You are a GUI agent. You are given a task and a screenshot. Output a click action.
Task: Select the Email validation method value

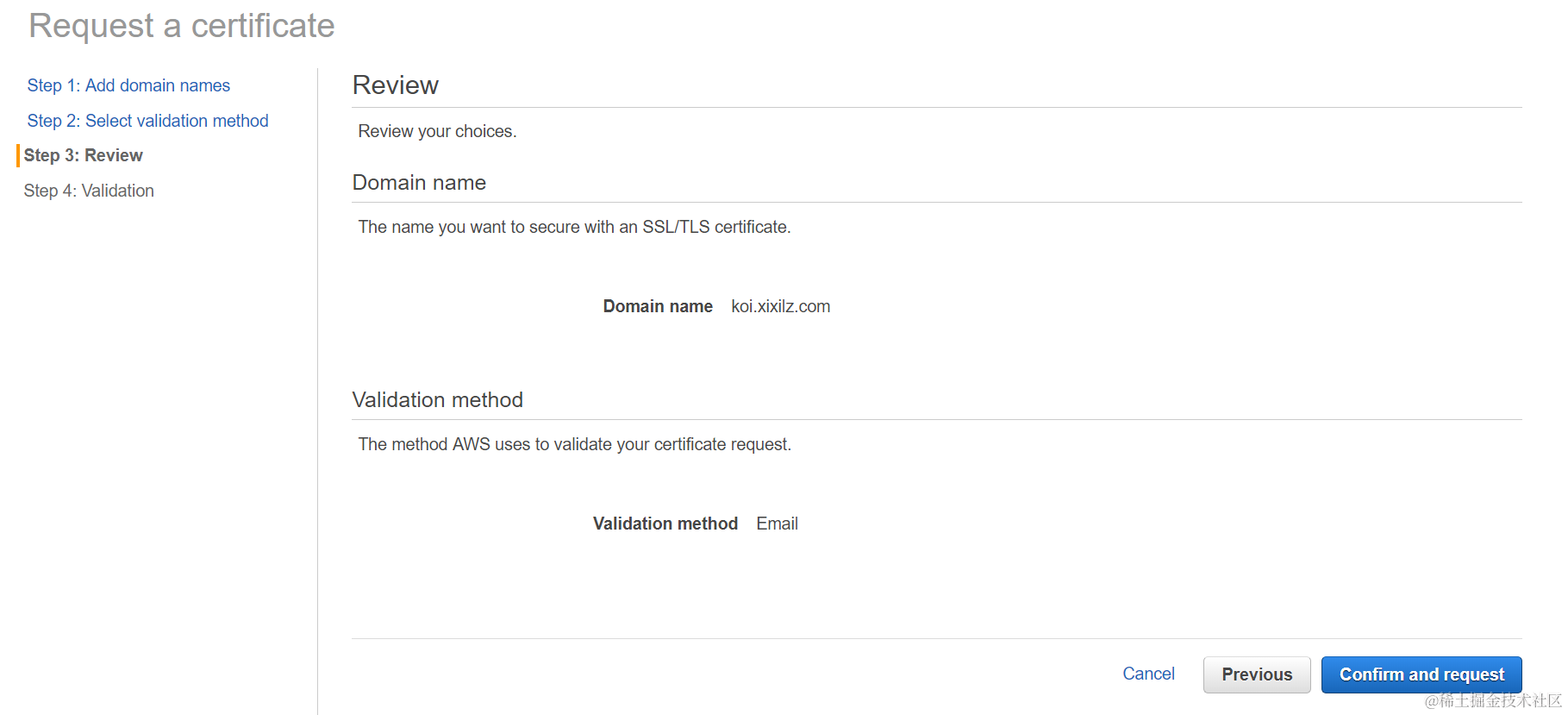pos(777,524)
